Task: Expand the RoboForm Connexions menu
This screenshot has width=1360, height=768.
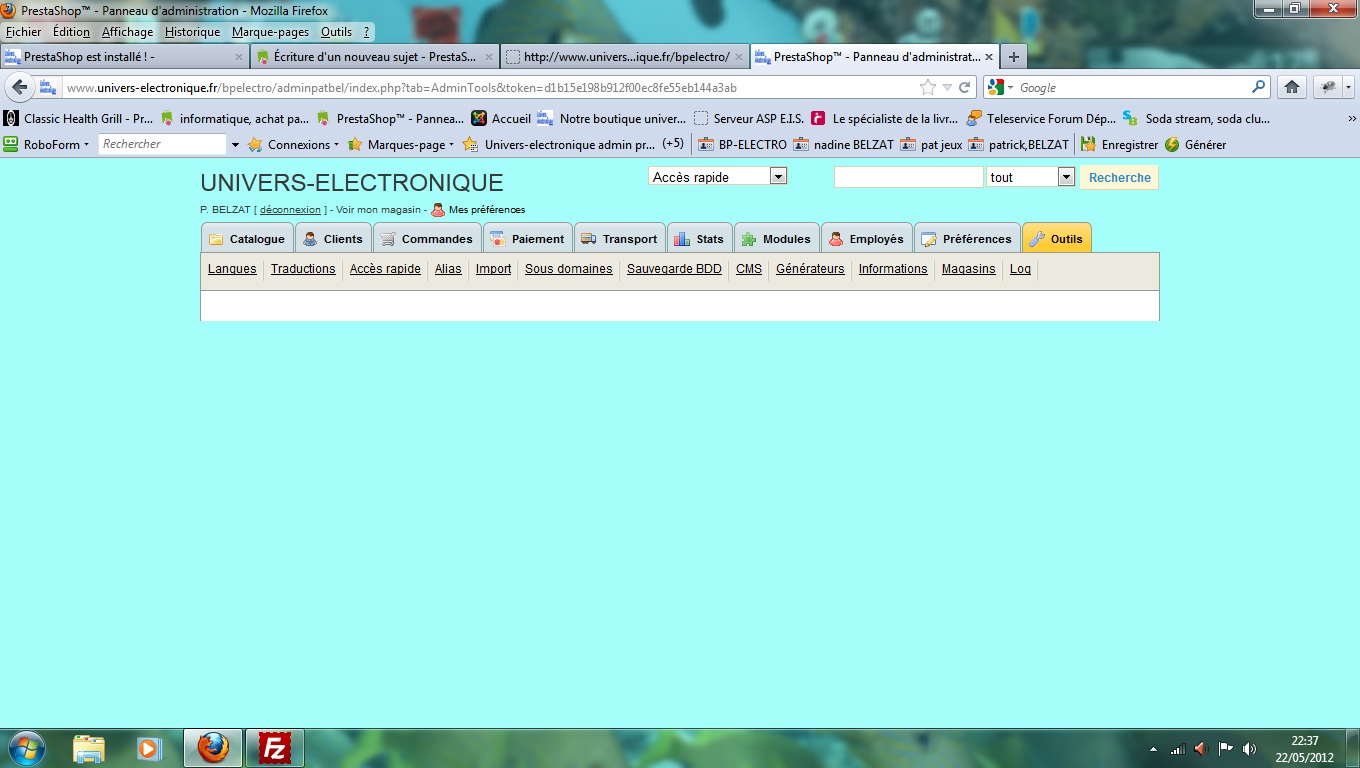Action: (293, 144)
